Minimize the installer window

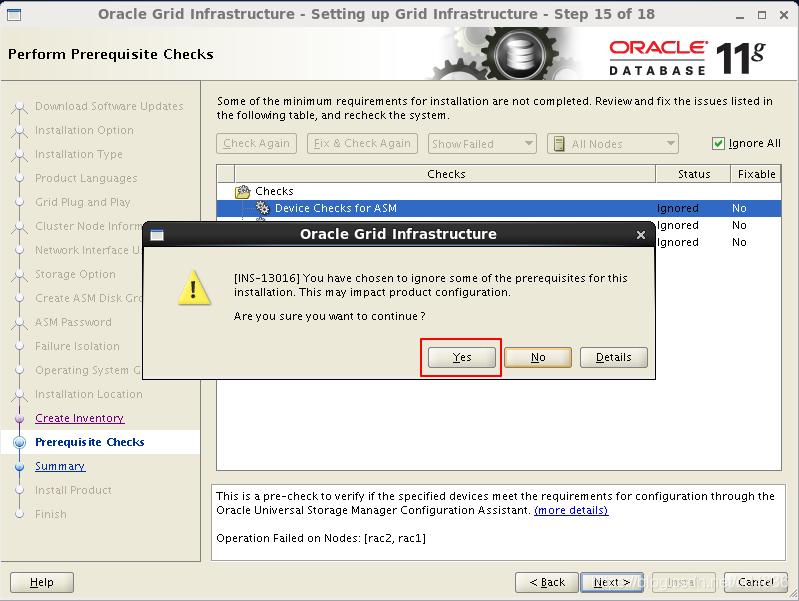[x=740, y=16]
